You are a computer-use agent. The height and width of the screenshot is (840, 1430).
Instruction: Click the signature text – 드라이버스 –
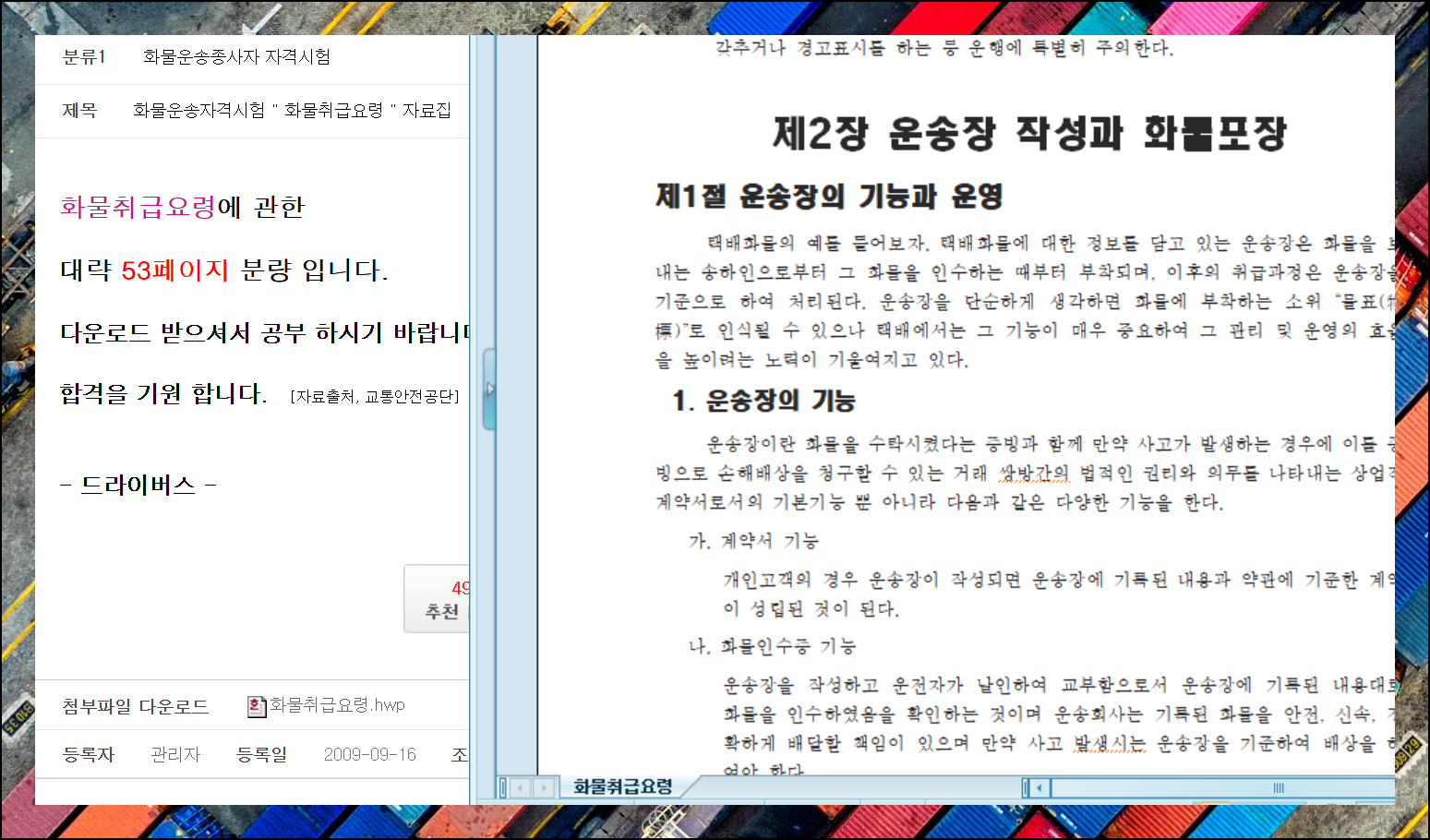tap(138, 485)
